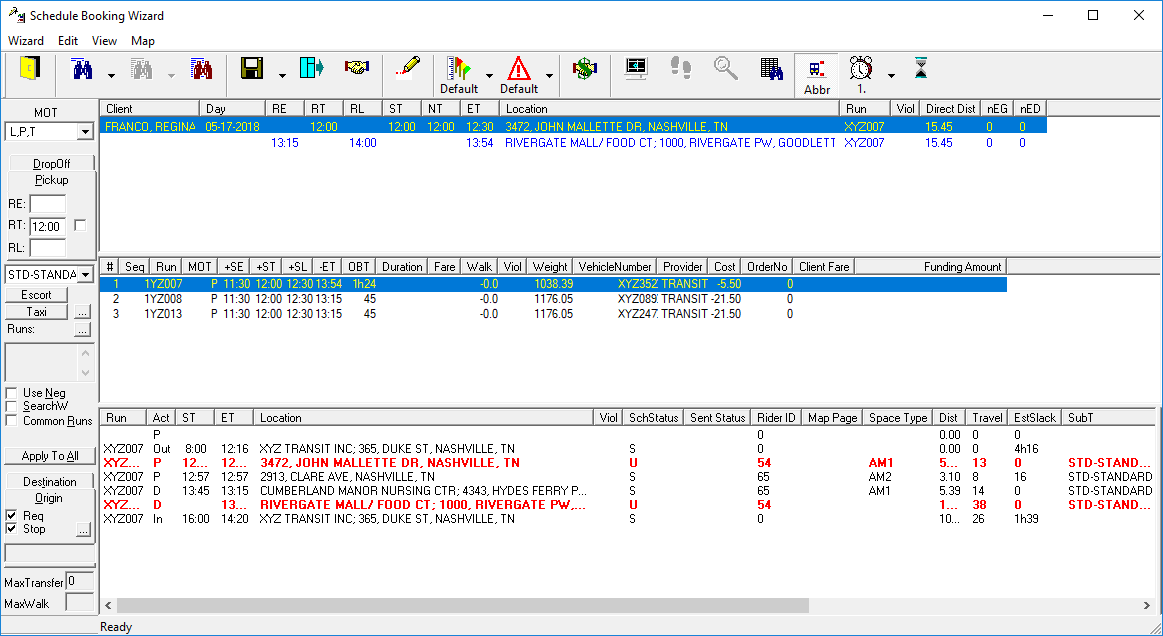Open the dropdown arrow beside save icon
Viewport: 1163px width, 636px height.
(282, 75)
